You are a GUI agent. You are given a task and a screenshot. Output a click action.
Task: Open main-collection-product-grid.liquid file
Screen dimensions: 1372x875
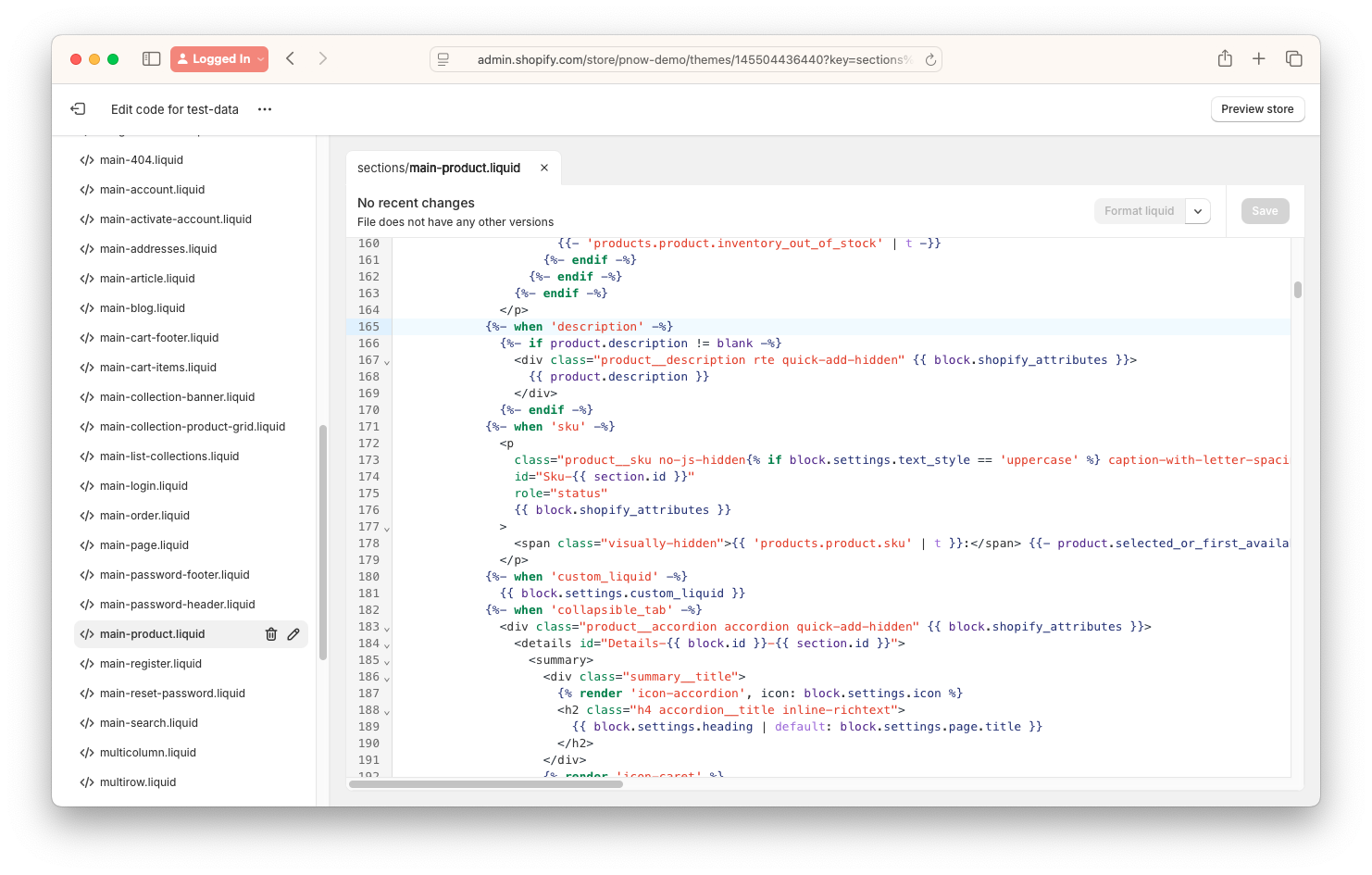coord(191,427)
